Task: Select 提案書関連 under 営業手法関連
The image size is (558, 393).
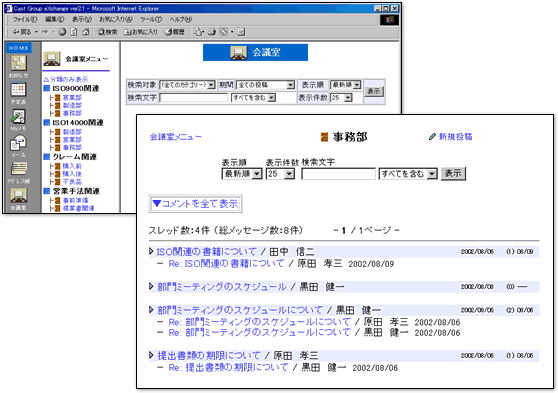Action: (78, 208)
